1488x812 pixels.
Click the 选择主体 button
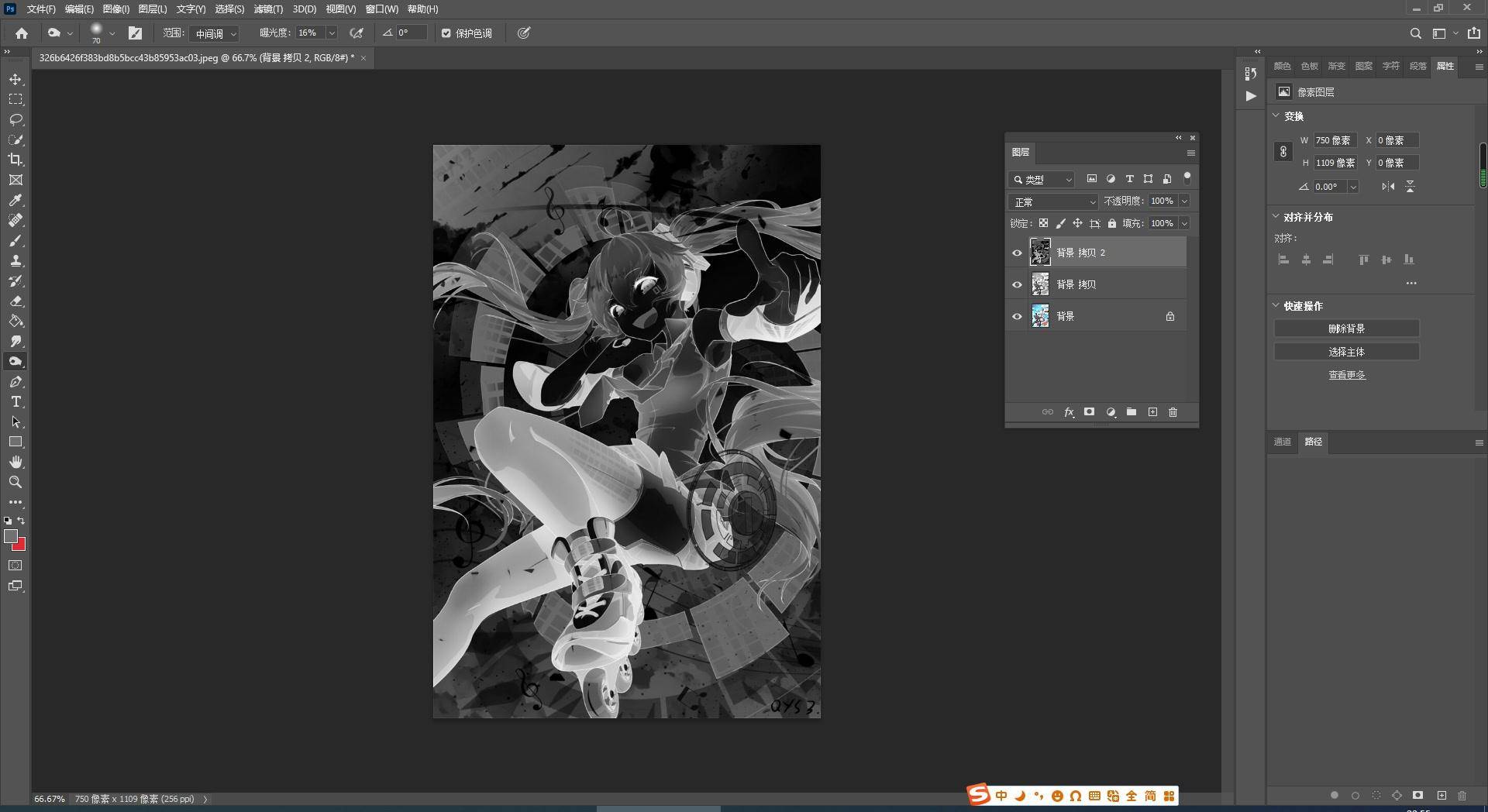pos(1347,352)
